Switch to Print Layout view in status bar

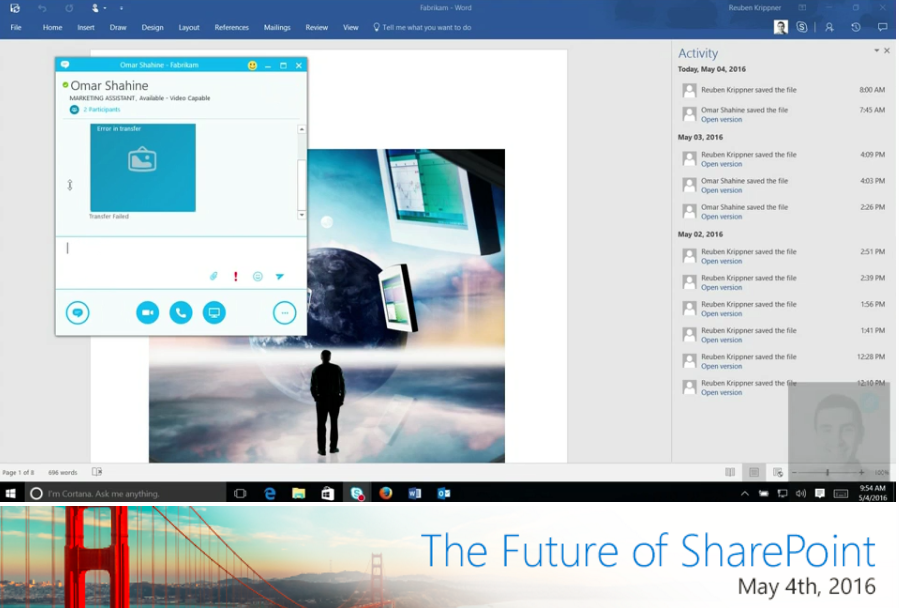[754, 472]
